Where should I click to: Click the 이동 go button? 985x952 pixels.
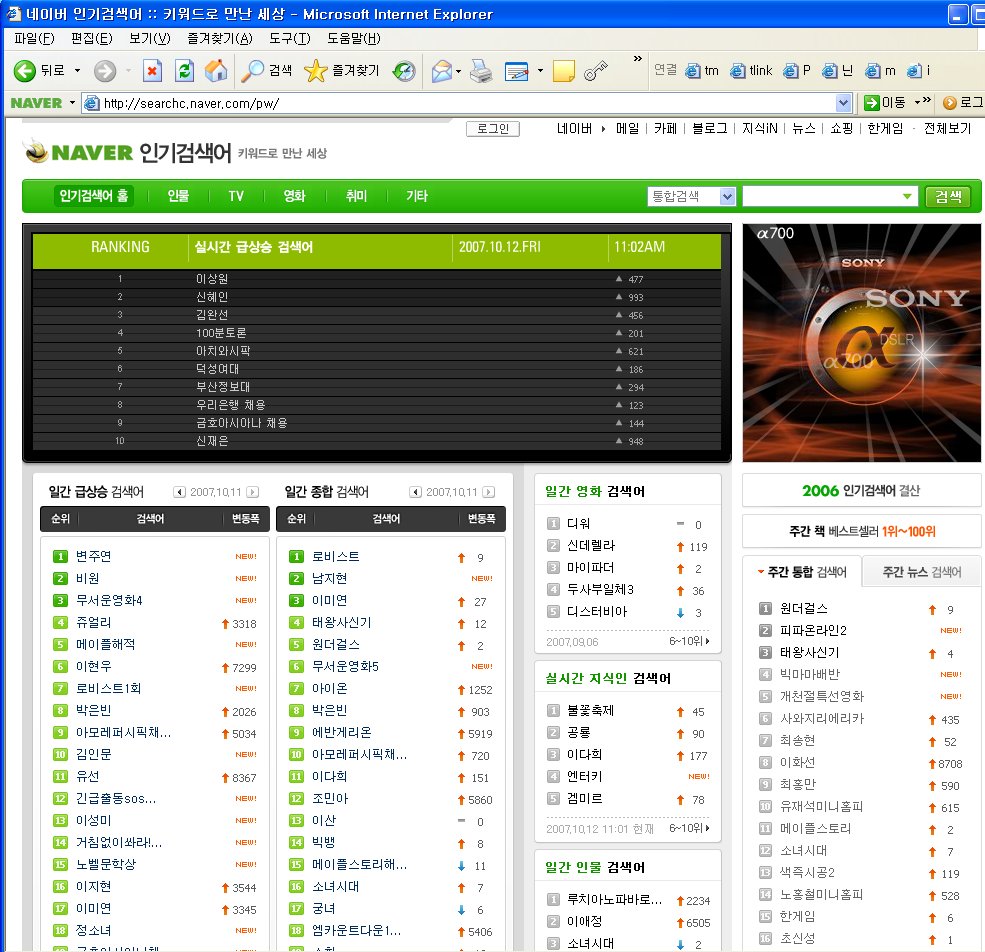coord(884,102)
